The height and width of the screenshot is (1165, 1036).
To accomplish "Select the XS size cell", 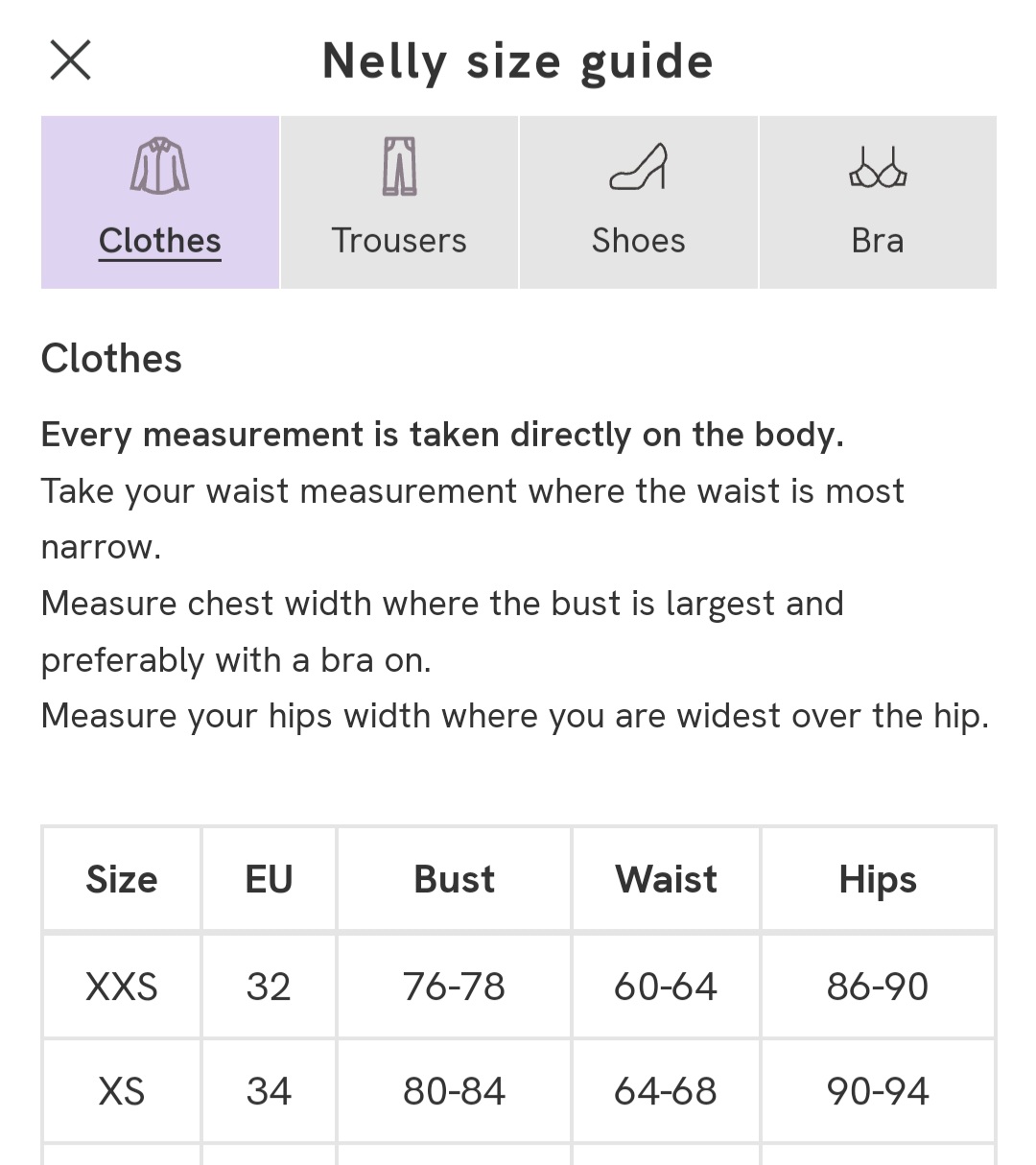I will [x=122, y=1091].
